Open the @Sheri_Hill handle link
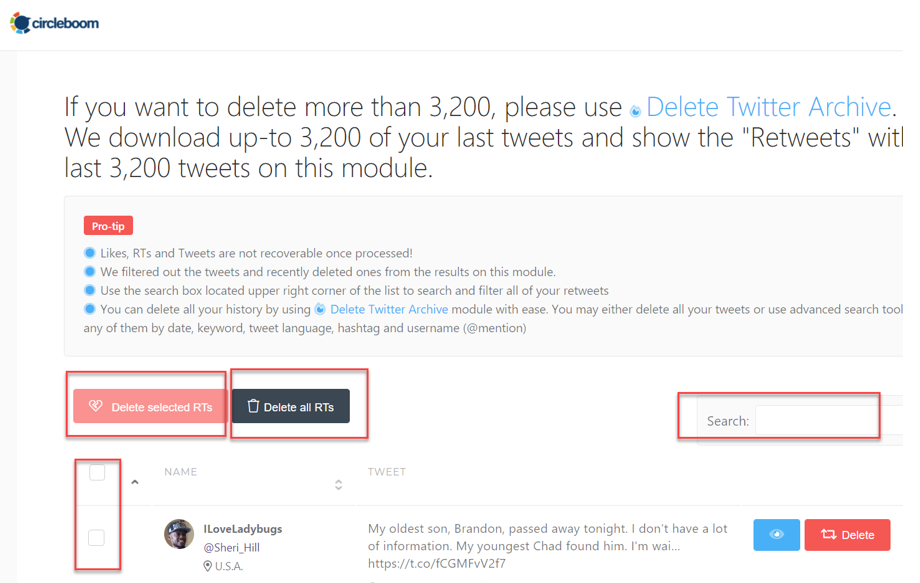Screen dimensions: 920x583 click(x=231, y=547)
